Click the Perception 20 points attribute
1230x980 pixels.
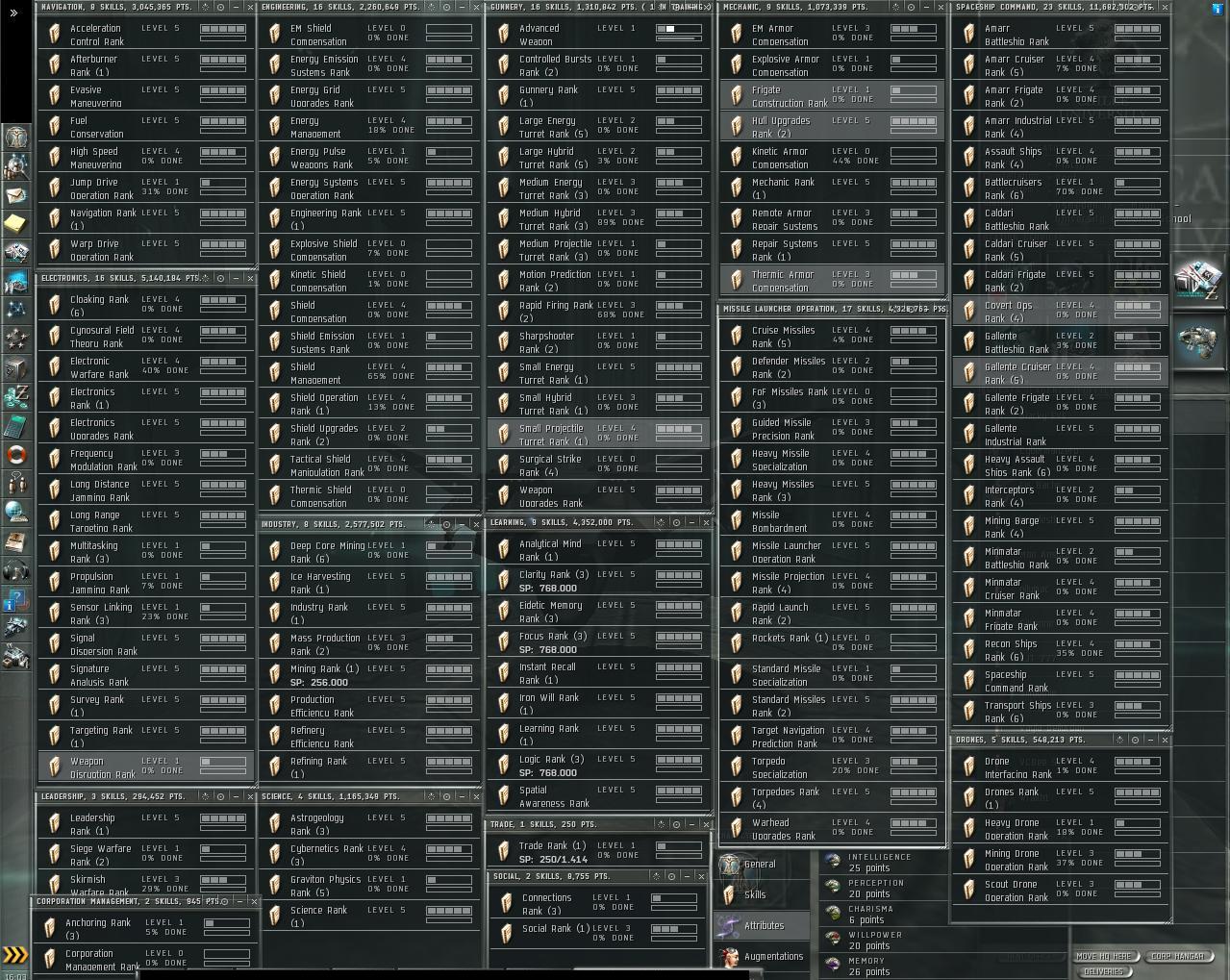pyautogui.click(x=876, y=888)
